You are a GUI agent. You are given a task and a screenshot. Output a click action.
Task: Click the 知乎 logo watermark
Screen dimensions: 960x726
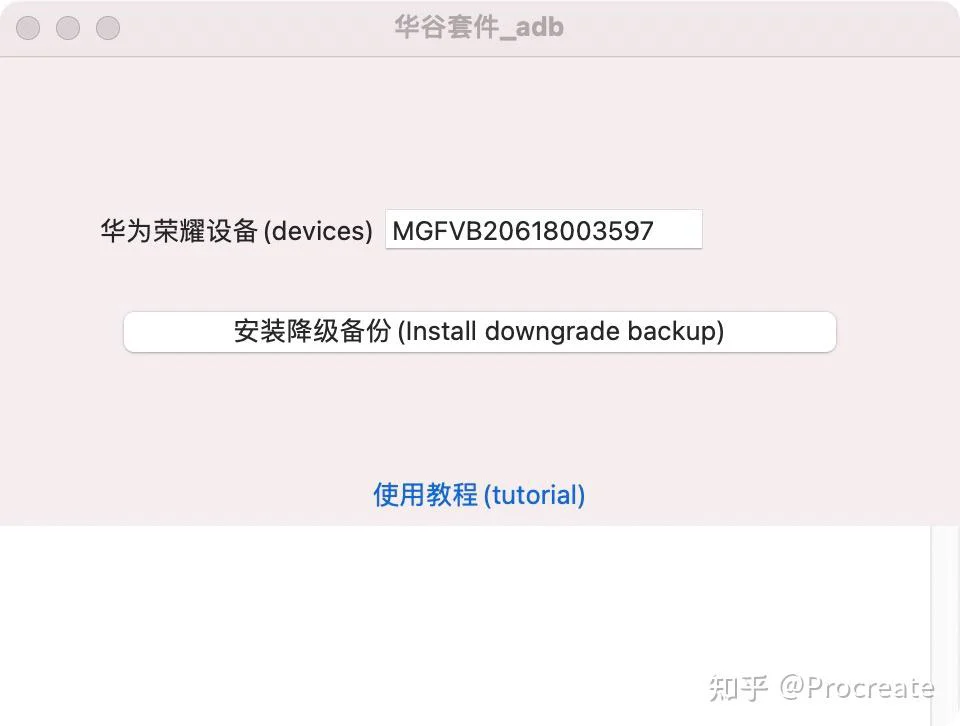coord(738,688)
